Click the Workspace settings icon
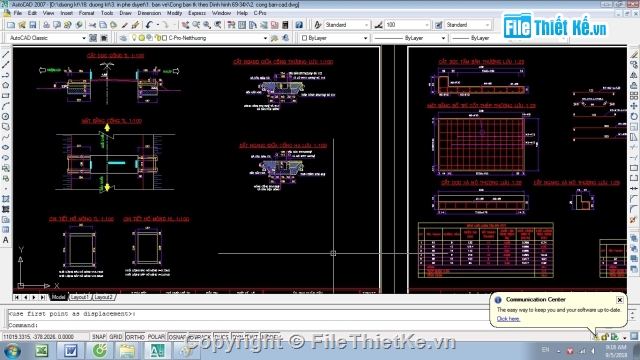640x360 pixels. pos(93,38)
